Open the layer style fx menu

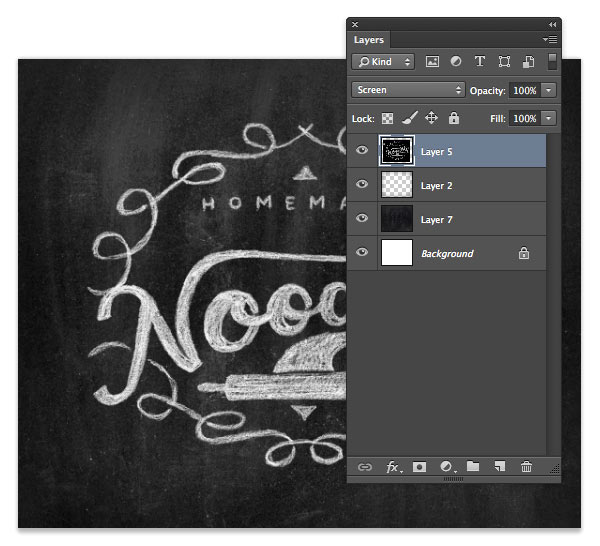[x=393, y=466]
